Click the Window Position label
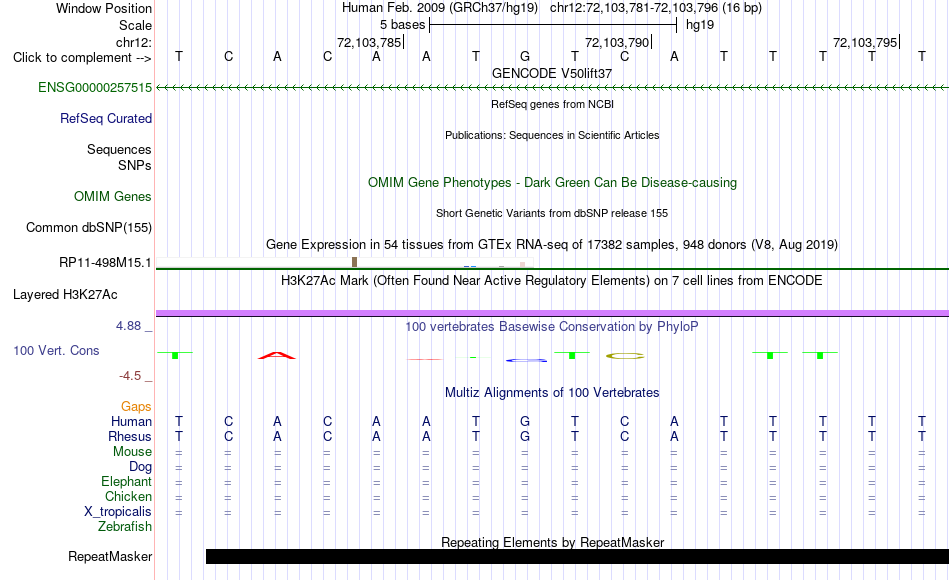Viewport: 950px width, 580px height. click(104, 8)
